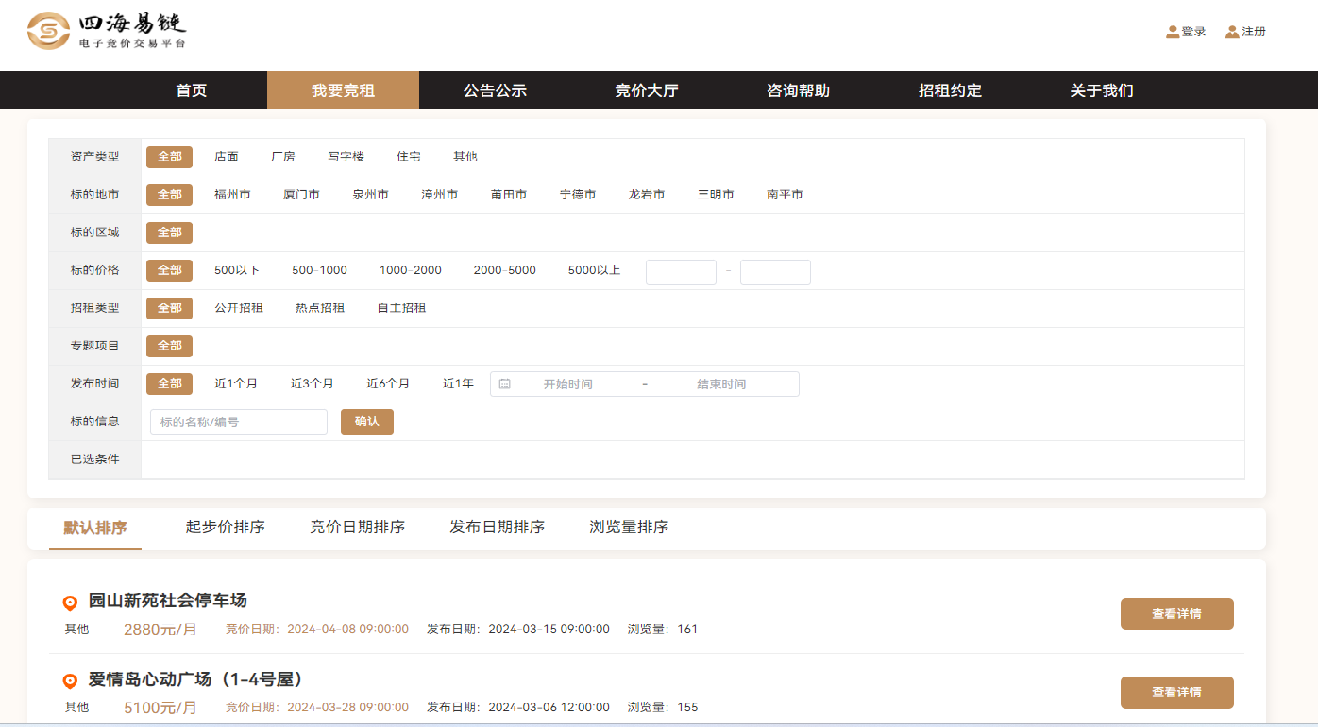This screenshot has width=1318, height=728.
Task: Filter asset type by 其他
Action: click(465, 157)
